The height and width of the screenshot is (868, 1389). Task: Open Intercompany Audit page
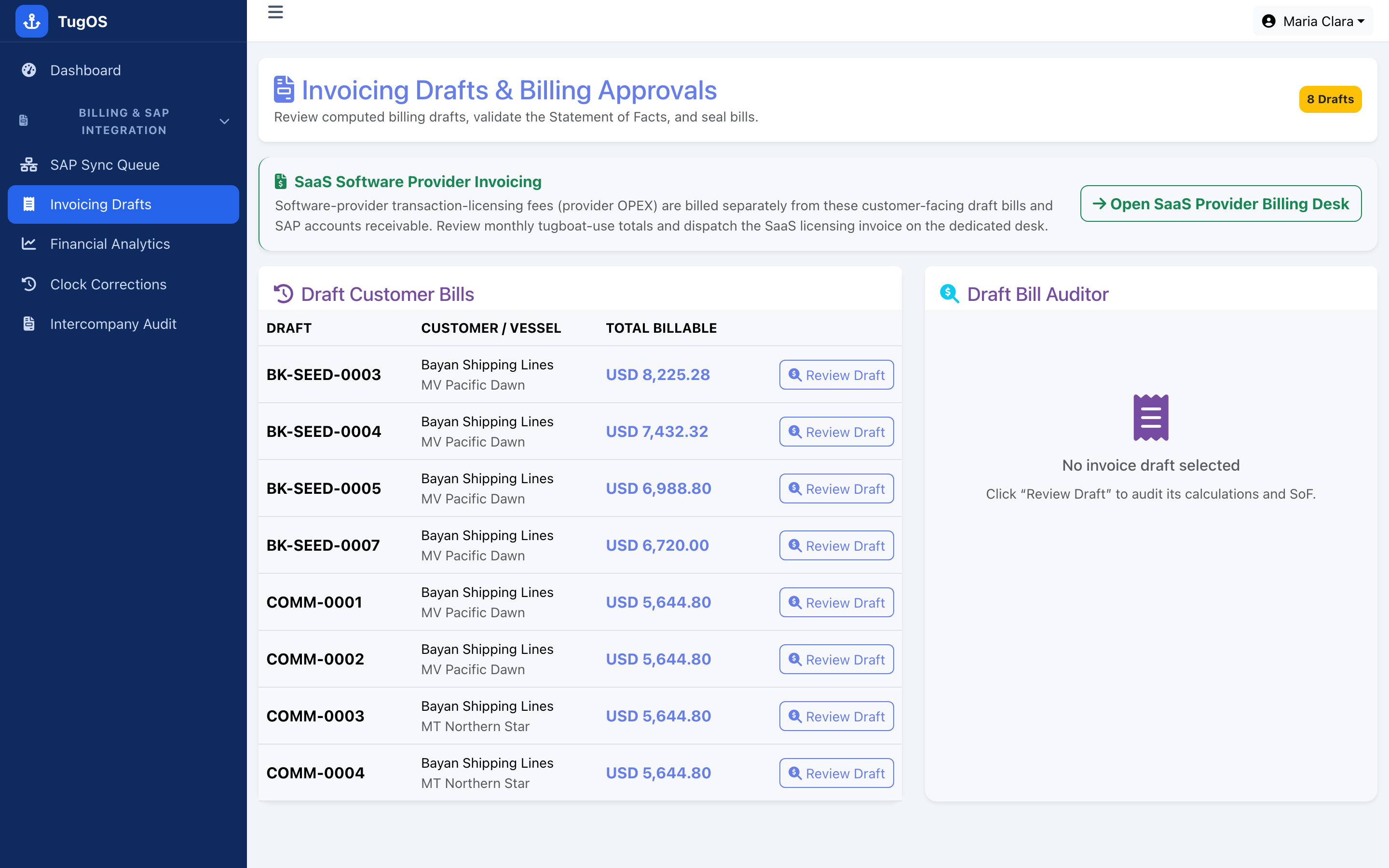123,324
